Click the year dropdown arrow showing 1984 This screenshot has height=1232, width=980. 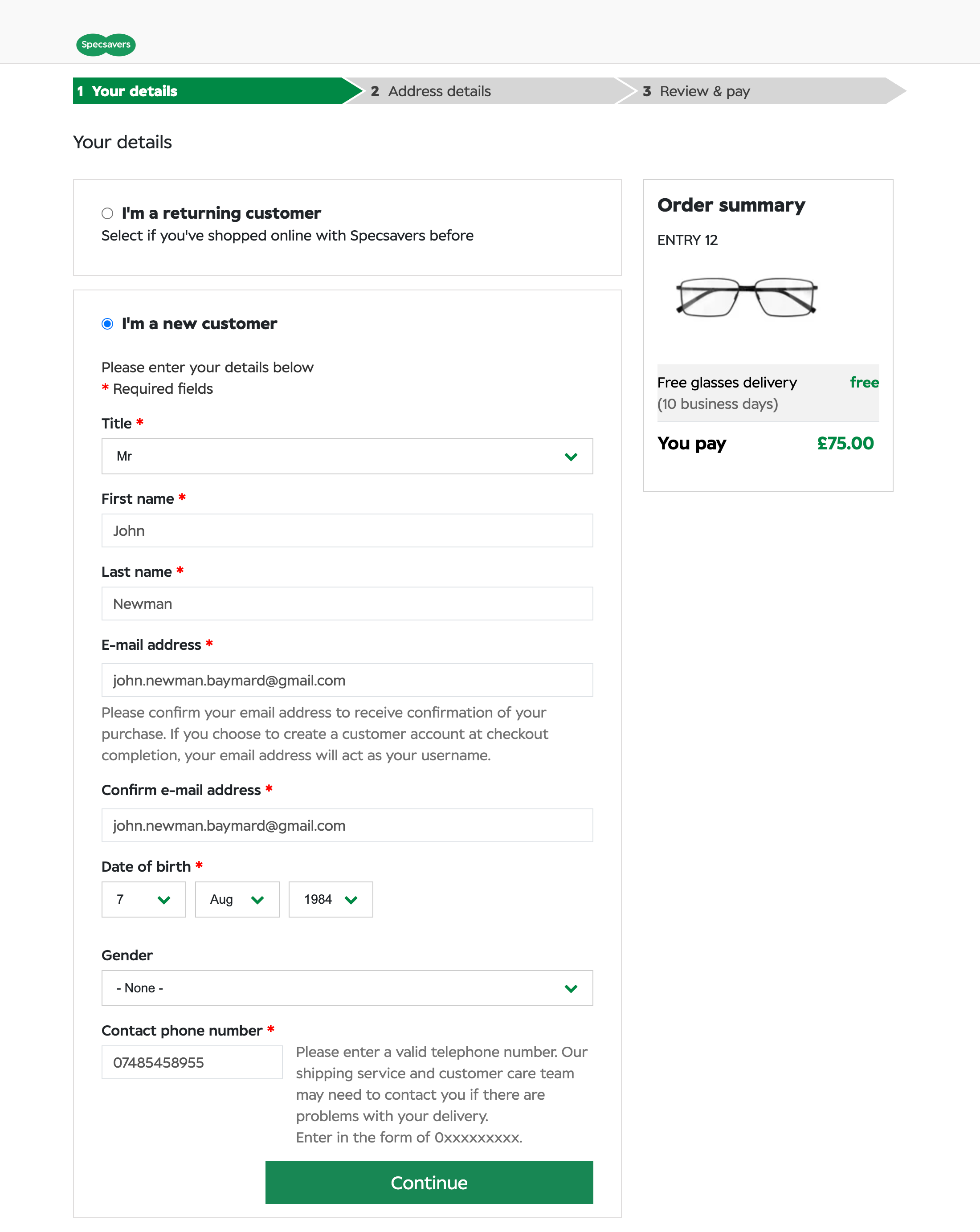tap(352, 899)
